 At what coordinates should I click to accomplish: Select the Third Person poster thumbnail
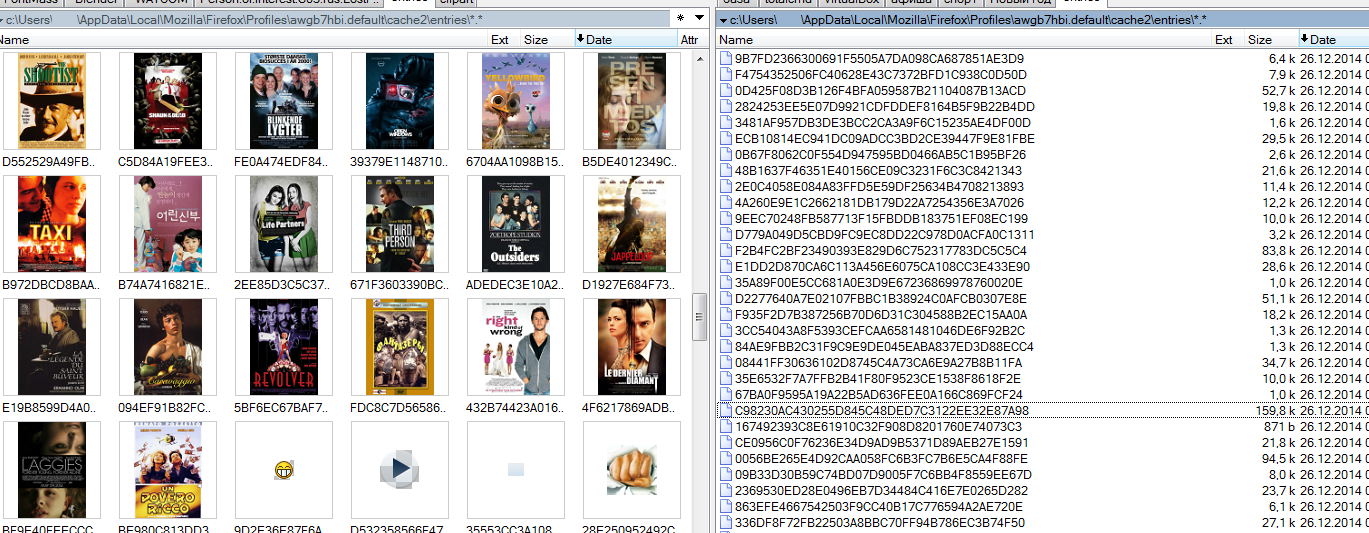click(400, 224)
